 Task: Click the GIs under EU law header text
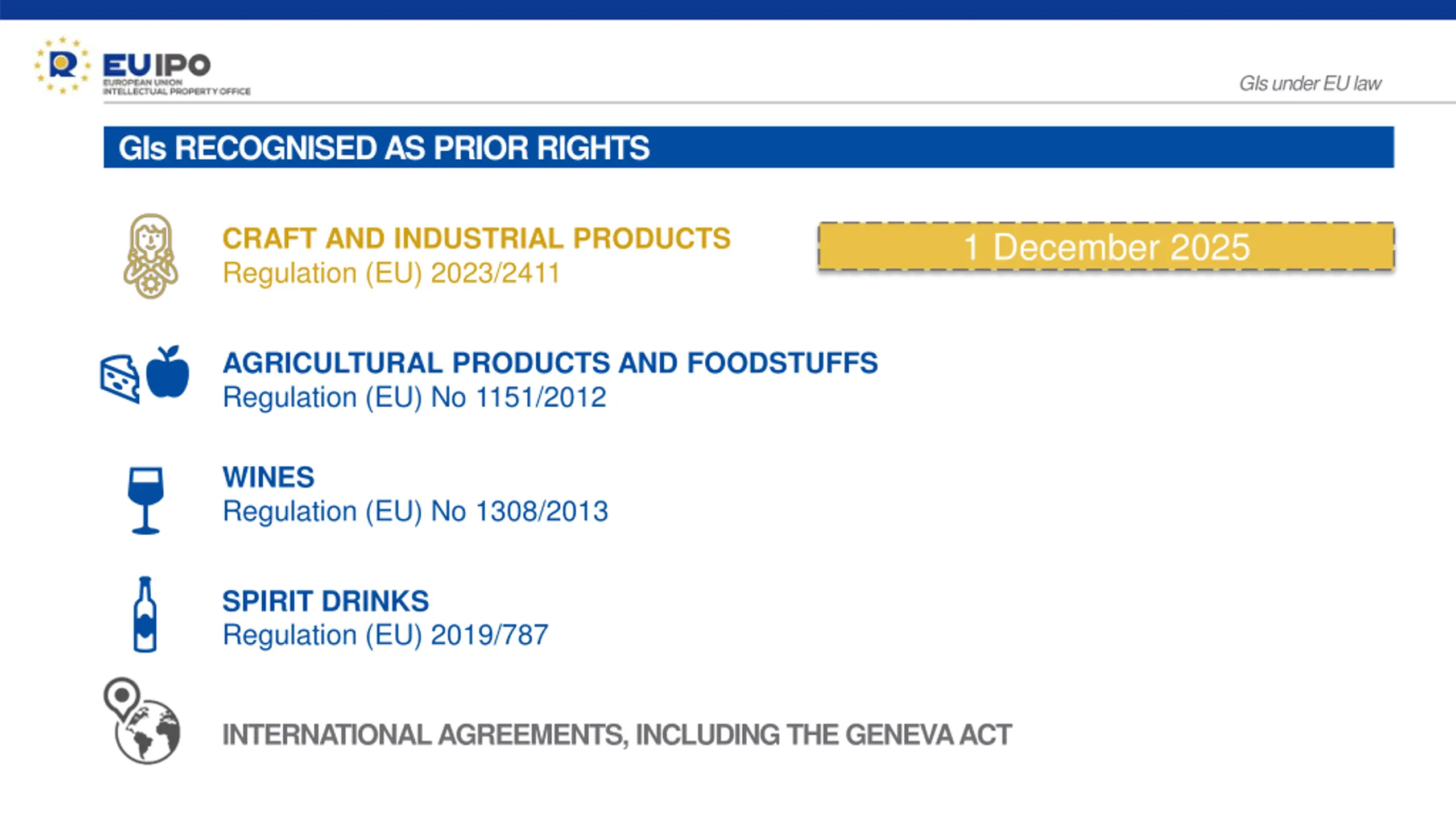click(x=1310, y=84)
